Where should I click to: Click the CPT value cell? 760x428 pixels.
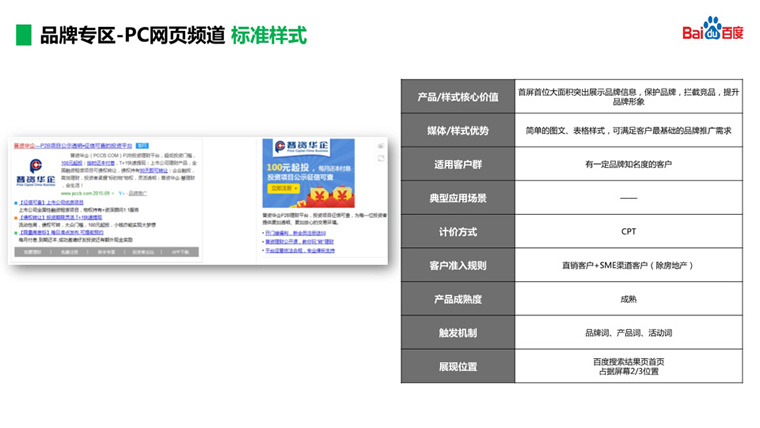(x=629, y=232)
